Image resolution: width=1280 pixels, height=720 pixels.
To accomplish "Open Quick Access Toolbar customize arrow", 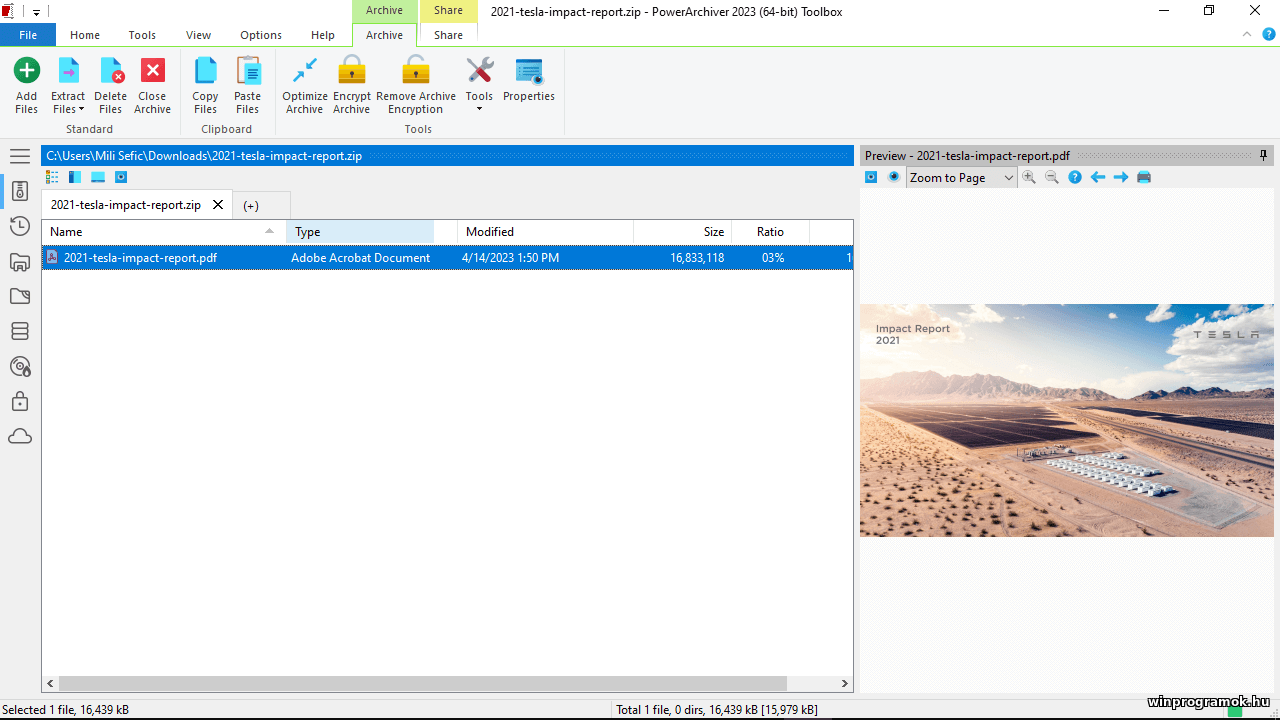I will point(36,12).
